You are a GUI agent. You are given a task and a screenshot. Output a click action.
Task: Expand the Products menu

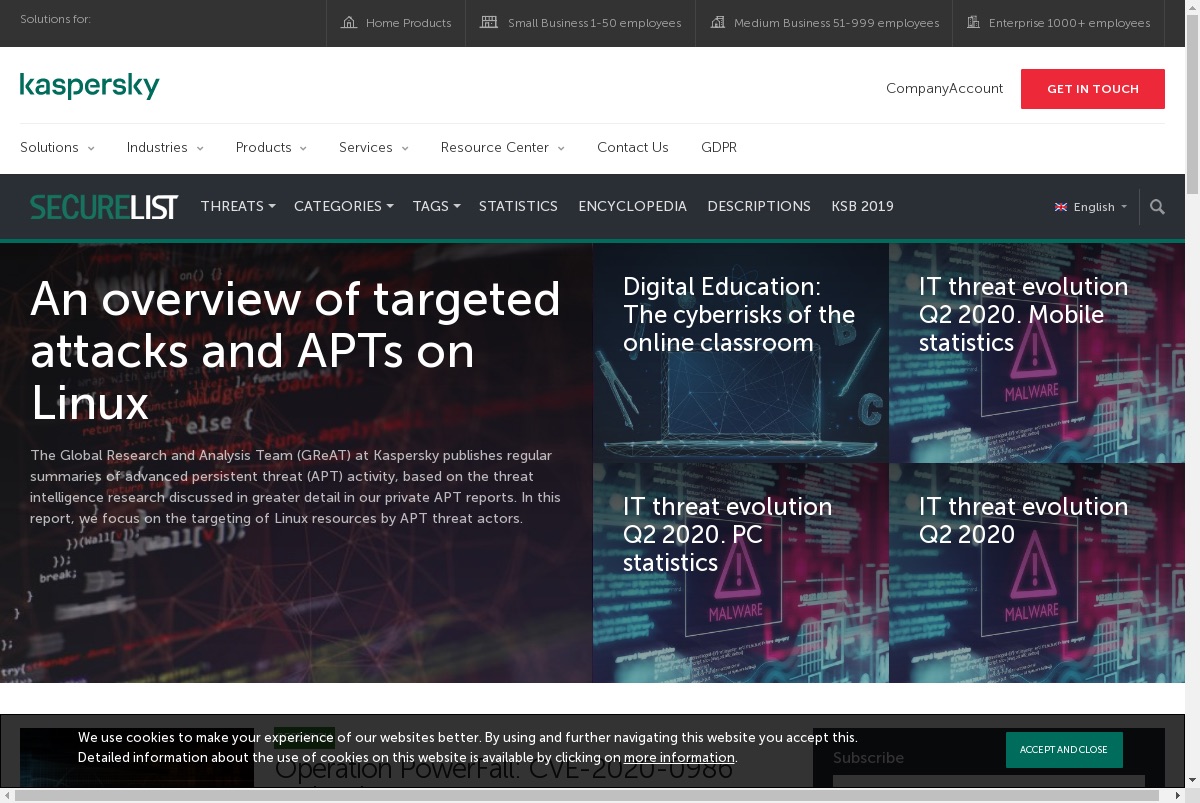271,147
